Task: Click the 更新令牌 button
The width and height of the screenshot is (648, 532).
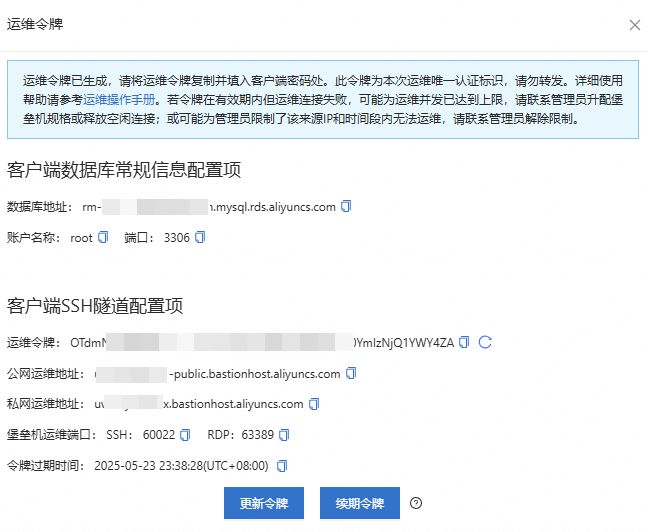Action: [x=264, y=503]
